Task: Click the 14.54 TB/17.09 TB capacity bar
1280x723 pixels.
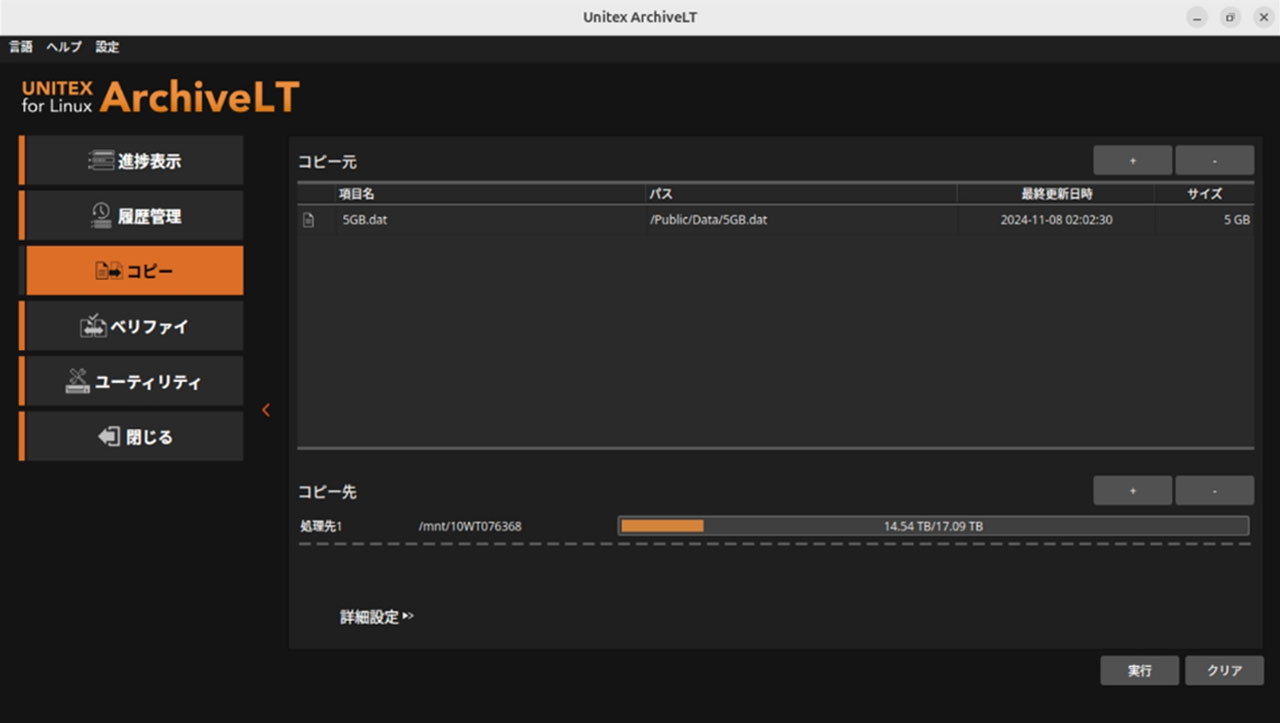Action: (933, 526)
